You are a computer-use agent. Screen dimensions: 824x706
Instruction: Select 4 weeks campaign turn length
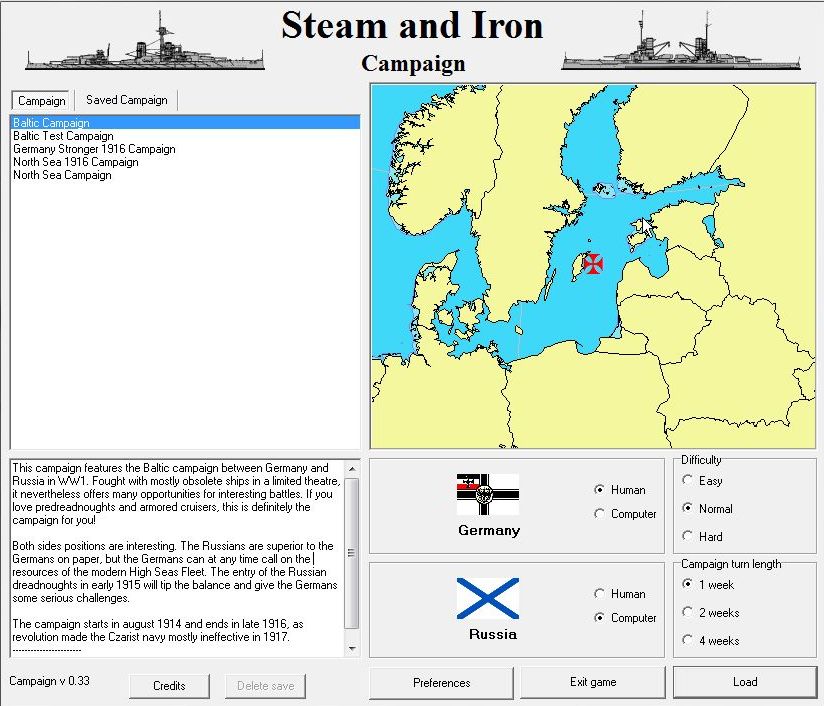688,640
